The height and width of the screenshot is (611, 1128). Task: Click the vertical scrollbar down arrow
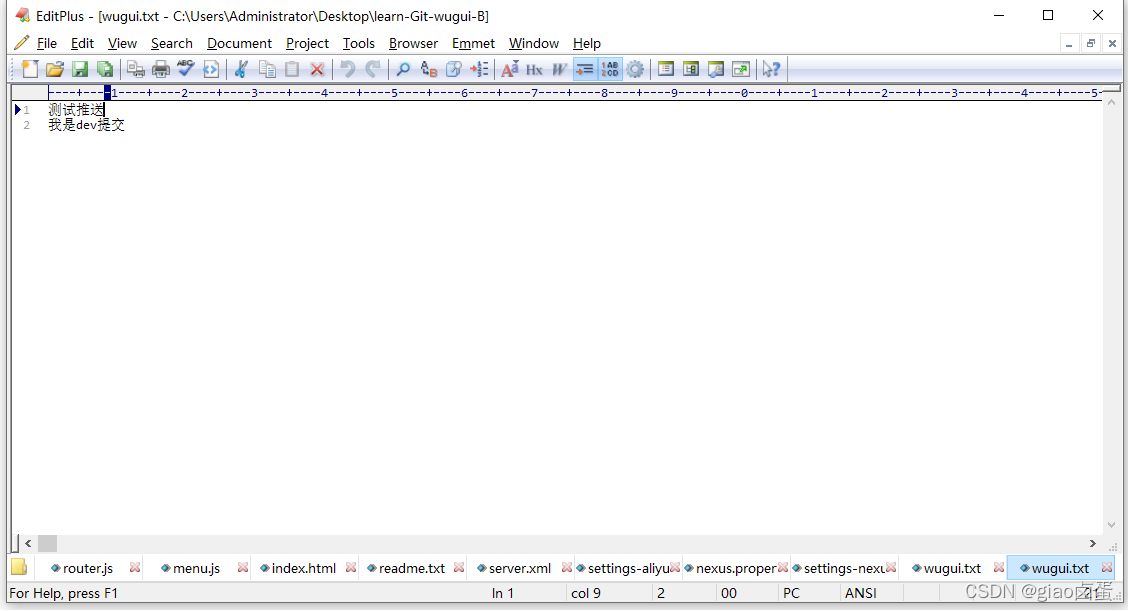pos(1111,525)
